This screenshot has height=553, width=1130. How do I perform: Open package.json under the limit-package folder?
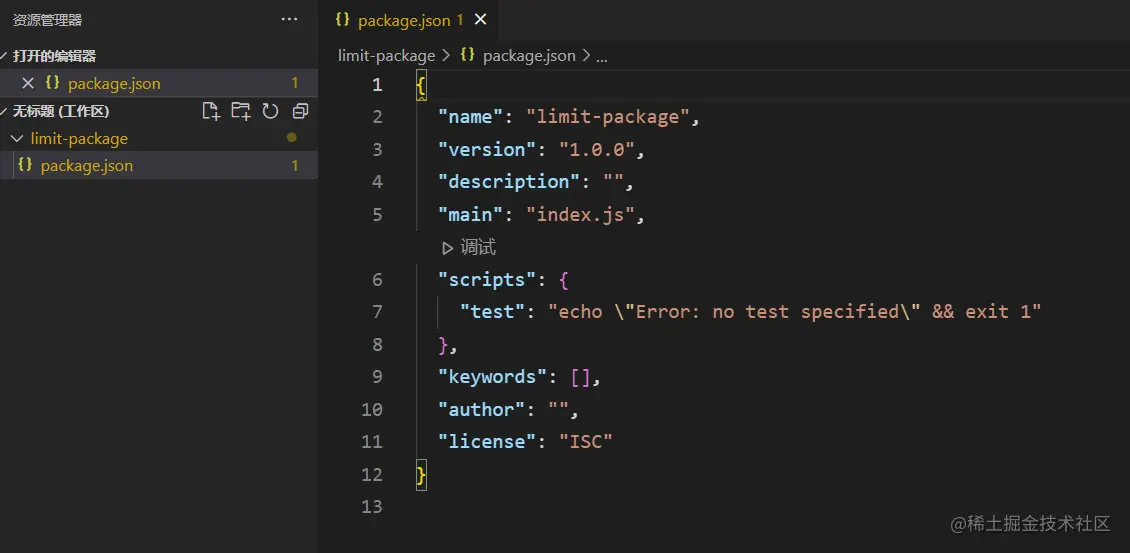[159, 166]
